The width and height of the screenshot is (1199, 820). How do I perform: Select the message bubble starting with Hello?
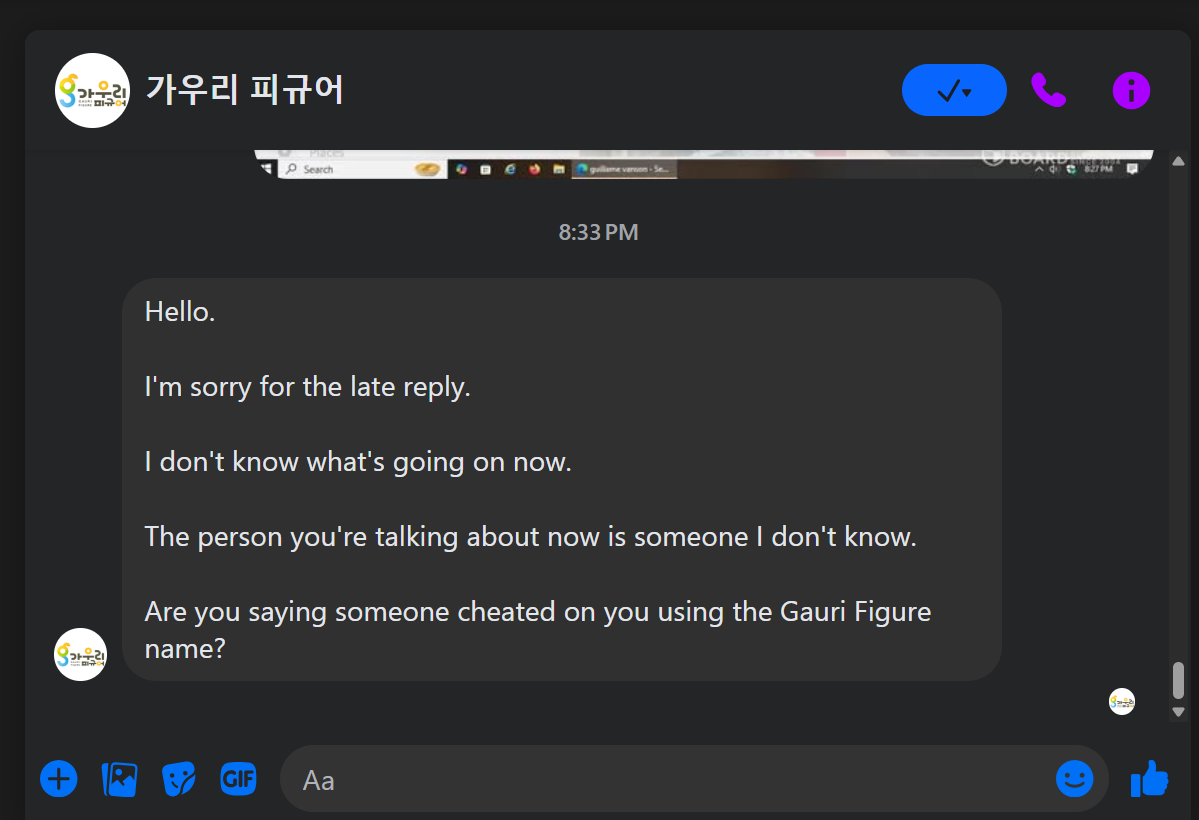(x=562, y=480)
